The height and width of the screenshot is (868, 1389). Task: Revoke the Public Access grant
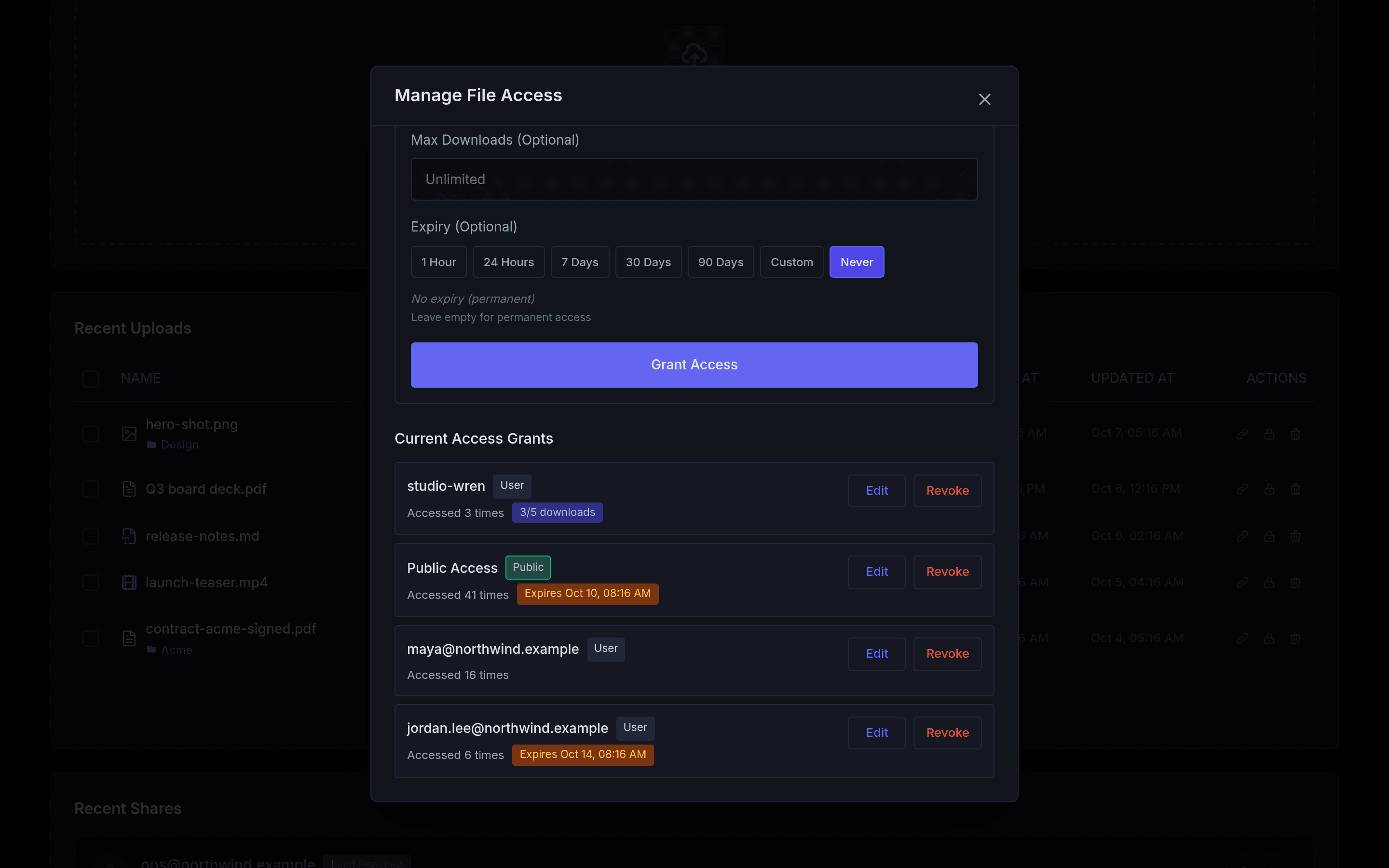pos(947,572)
